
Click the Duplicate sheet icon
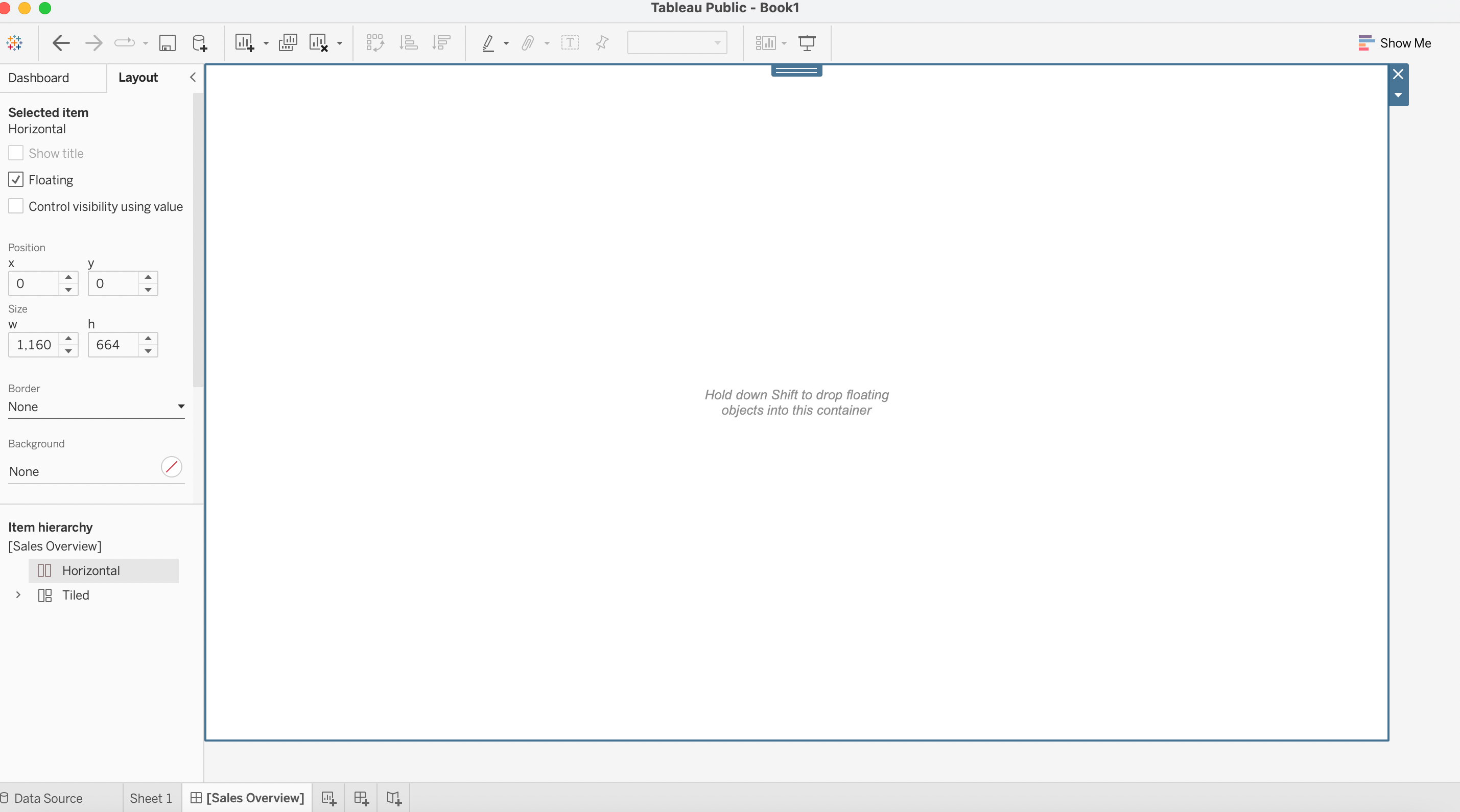click(x=288, y=43)
